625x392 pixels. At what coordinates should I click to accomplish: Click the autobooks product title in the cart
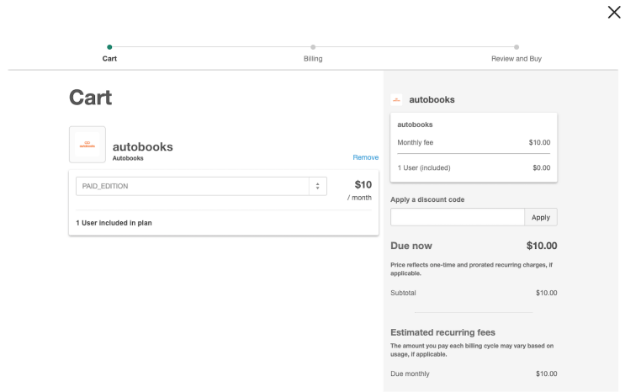(x=143, y=147)
